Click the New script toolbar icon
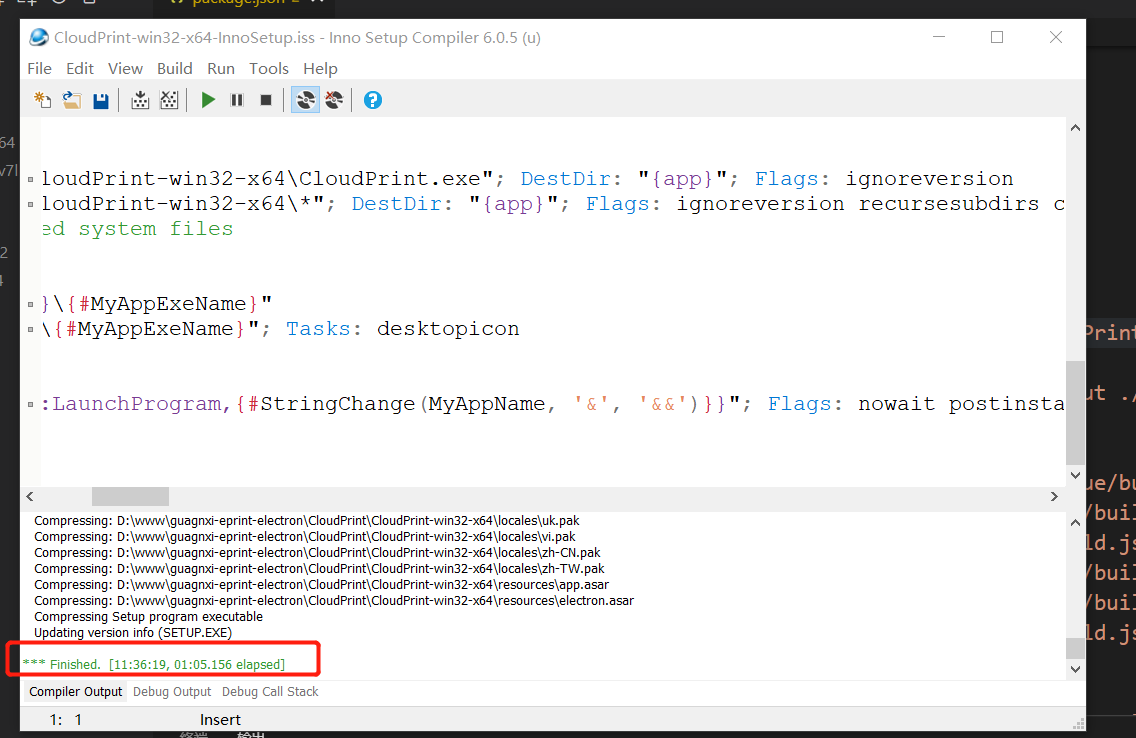Image resolution: width=1136 pixels, height=738 pixels. [43, 100]
